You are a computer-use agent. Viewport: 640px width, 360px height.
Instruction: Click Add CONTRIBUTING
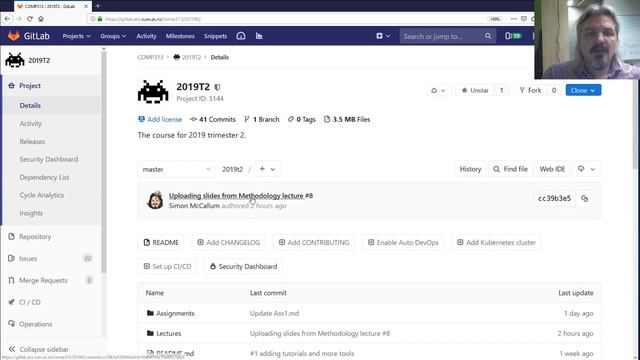pos(314,242)
